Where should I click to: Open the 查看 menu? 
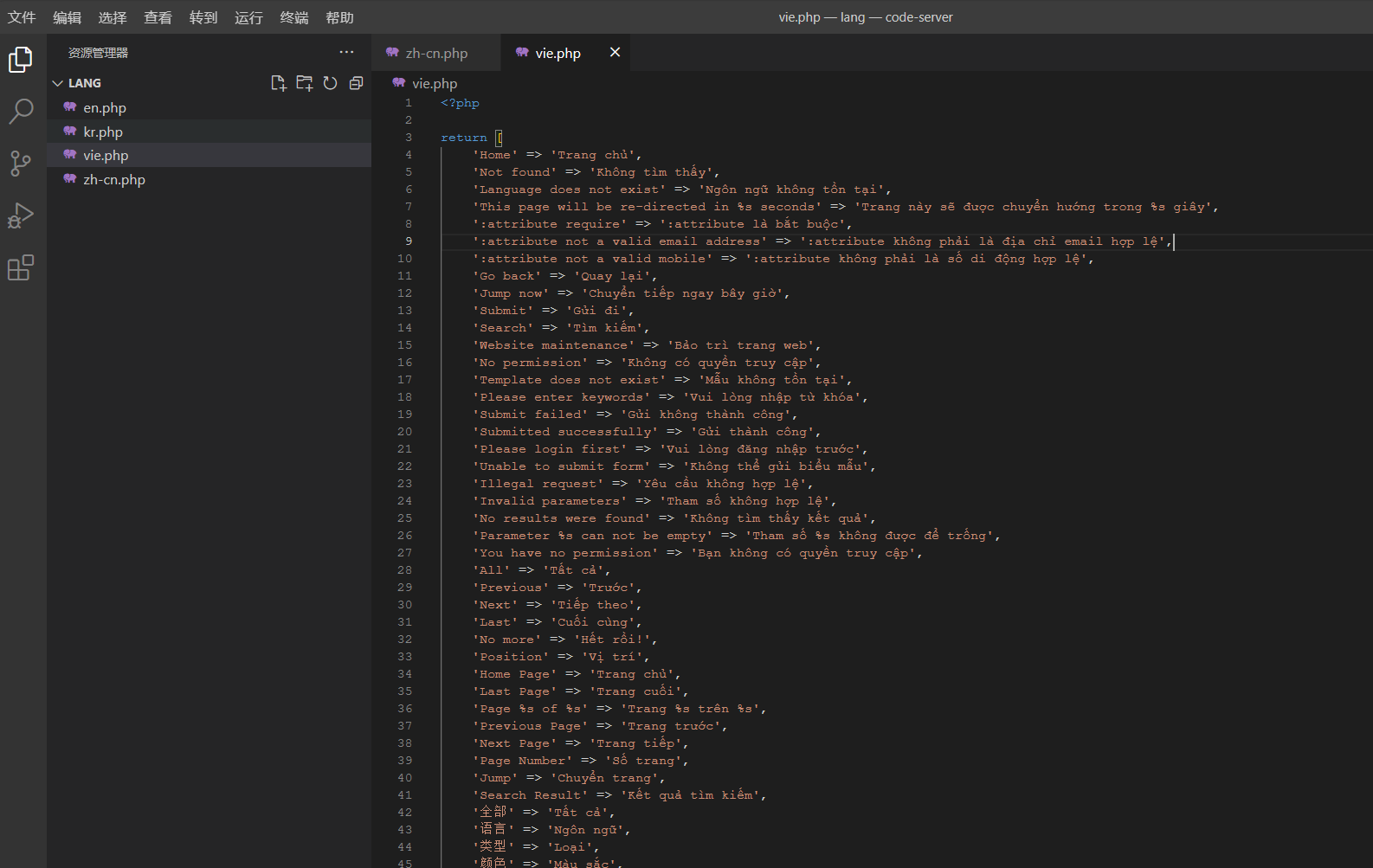point(158,17)
